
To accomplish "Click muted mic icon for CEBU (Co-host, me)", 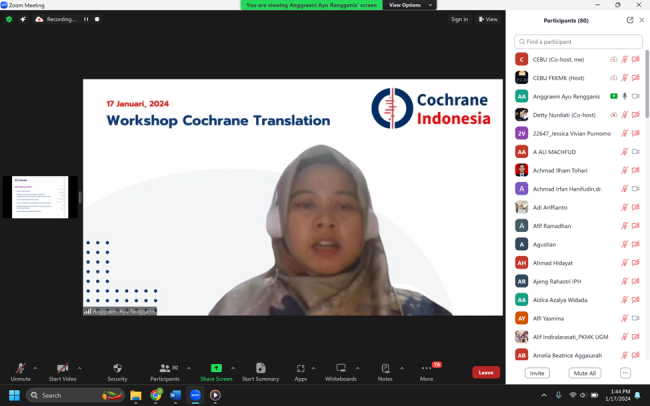I will pos(624,59).
